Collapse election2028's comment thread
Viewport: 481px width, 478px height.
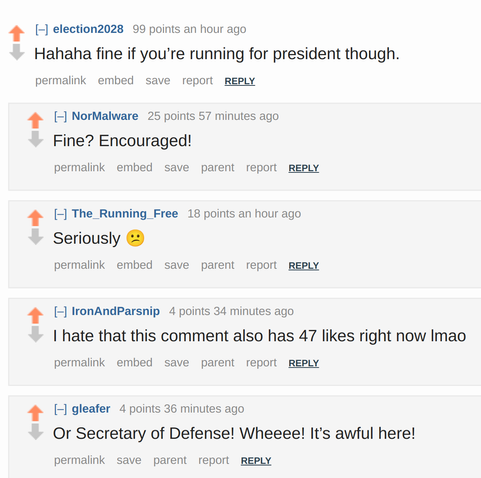coord(42,29)
